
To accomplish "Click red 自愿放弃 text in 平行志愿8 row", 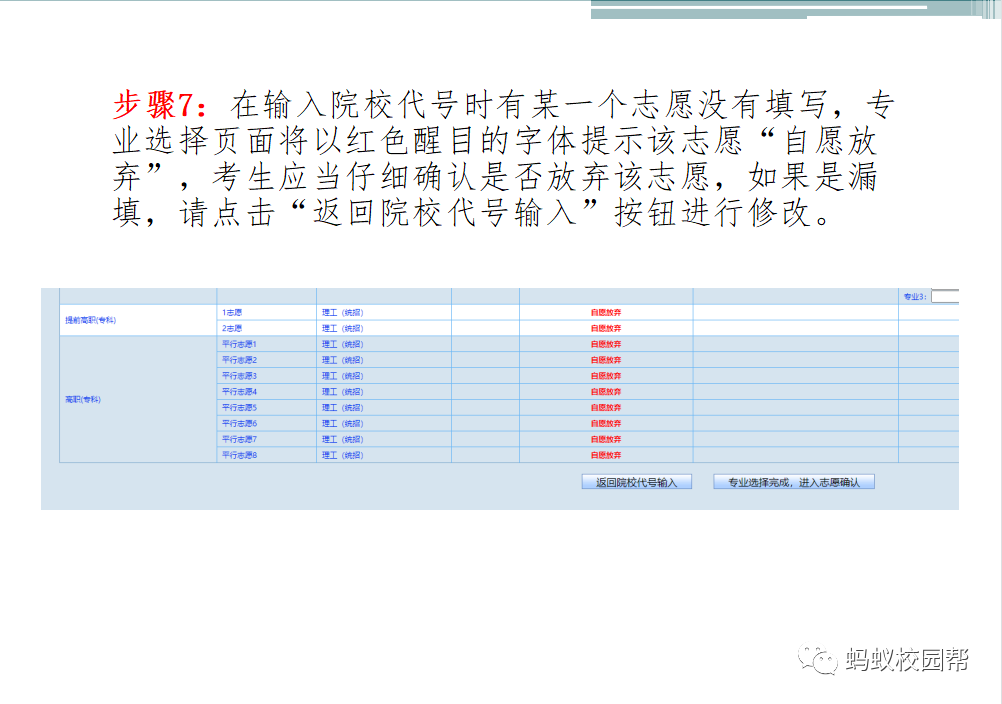I will [x=606, y=455].
